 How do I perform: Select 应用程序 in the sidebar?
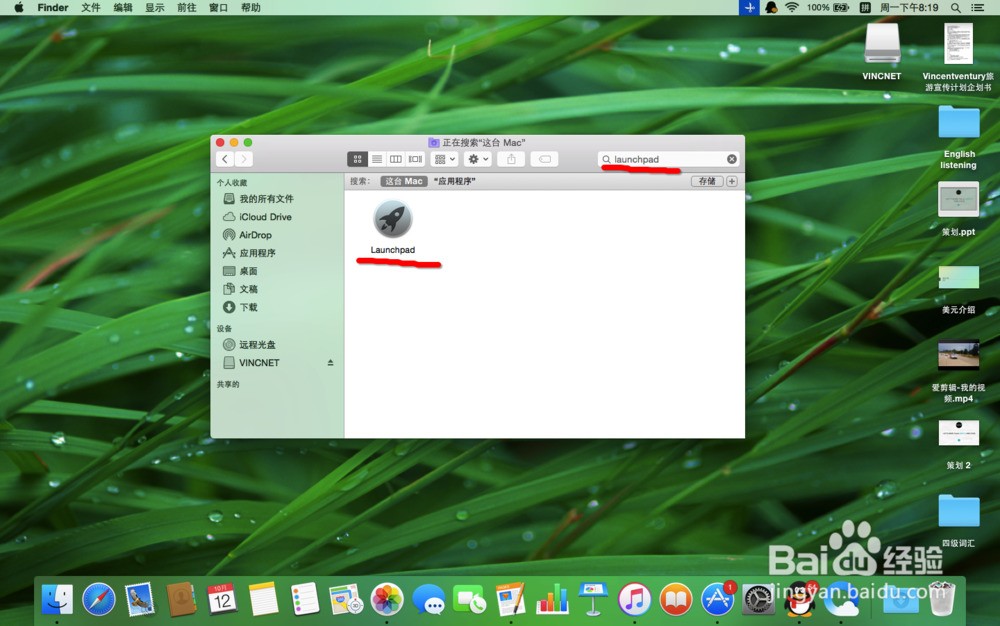[277, 253]
